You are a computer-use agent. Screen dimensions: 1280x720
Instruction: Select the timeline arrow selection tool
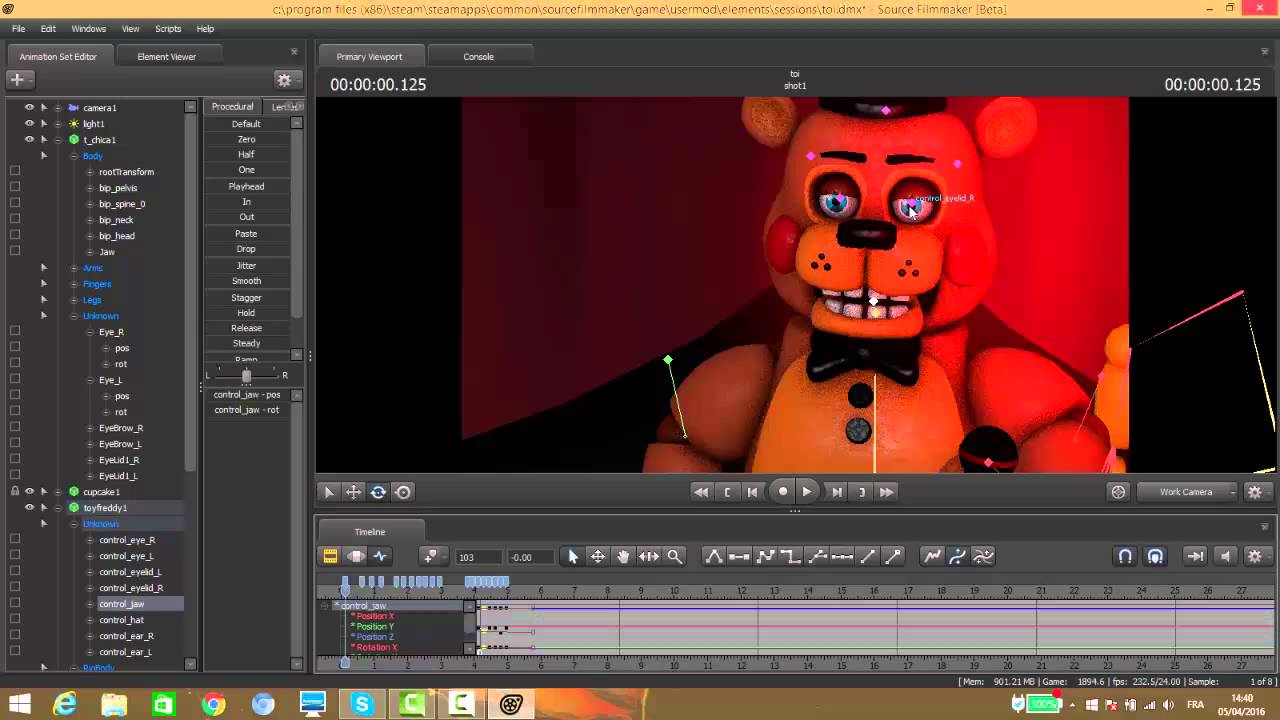(573, 557)
